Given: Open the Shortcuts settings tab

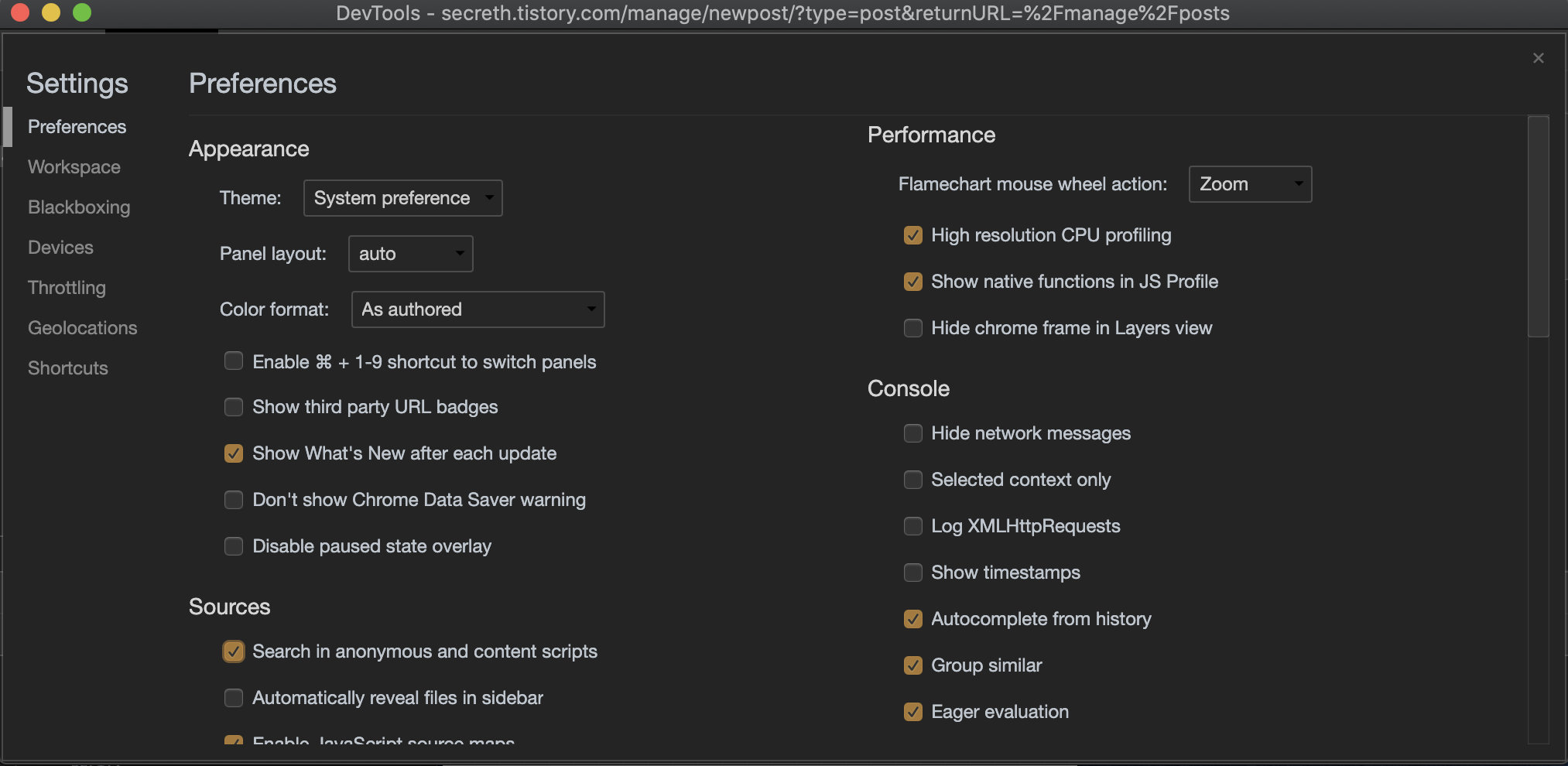Looking at the screenshot, I should point(68,368).
